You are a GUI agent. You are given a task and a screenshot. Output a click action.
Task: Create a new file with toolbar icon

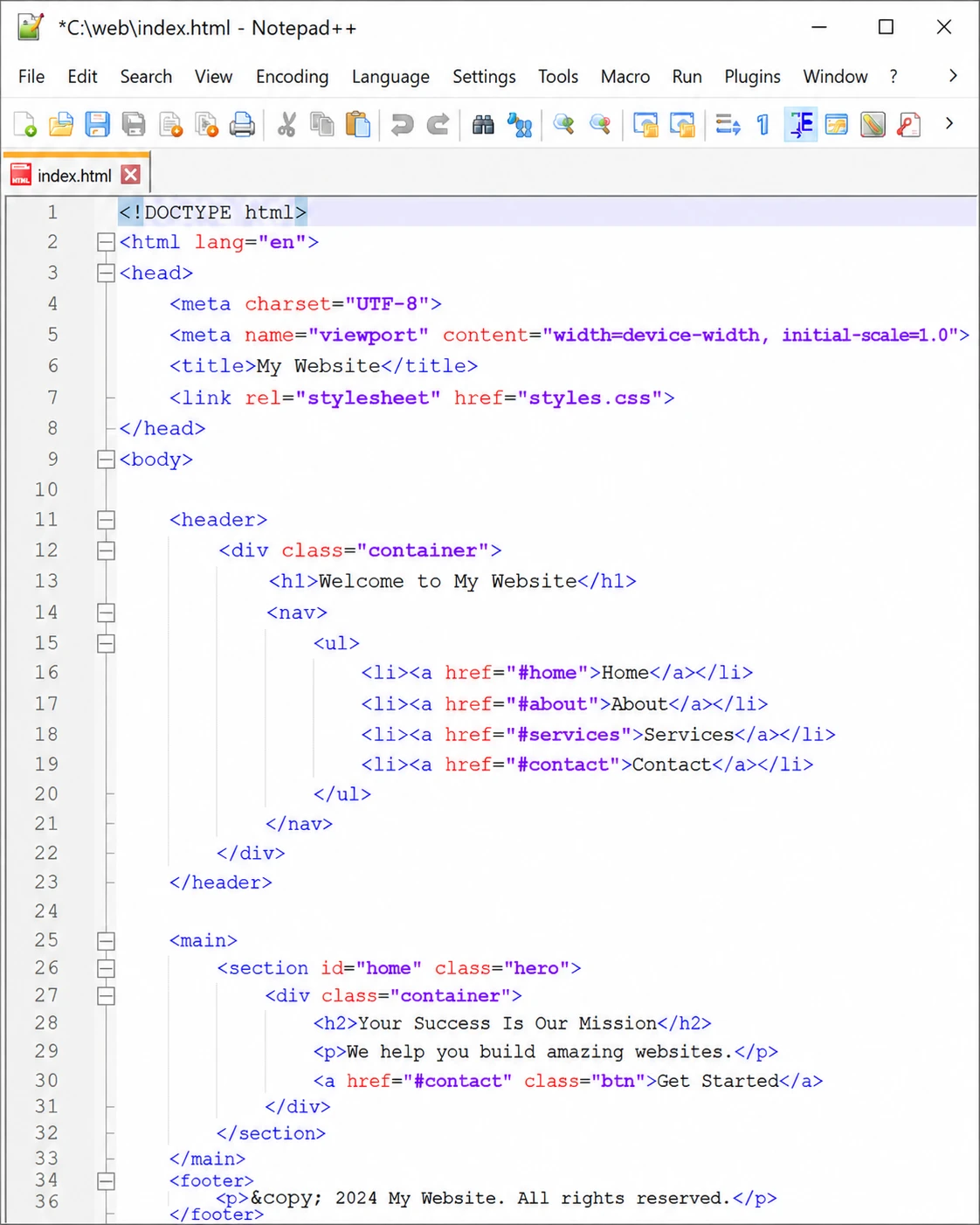pyautogui.click(x=25, y=124)
